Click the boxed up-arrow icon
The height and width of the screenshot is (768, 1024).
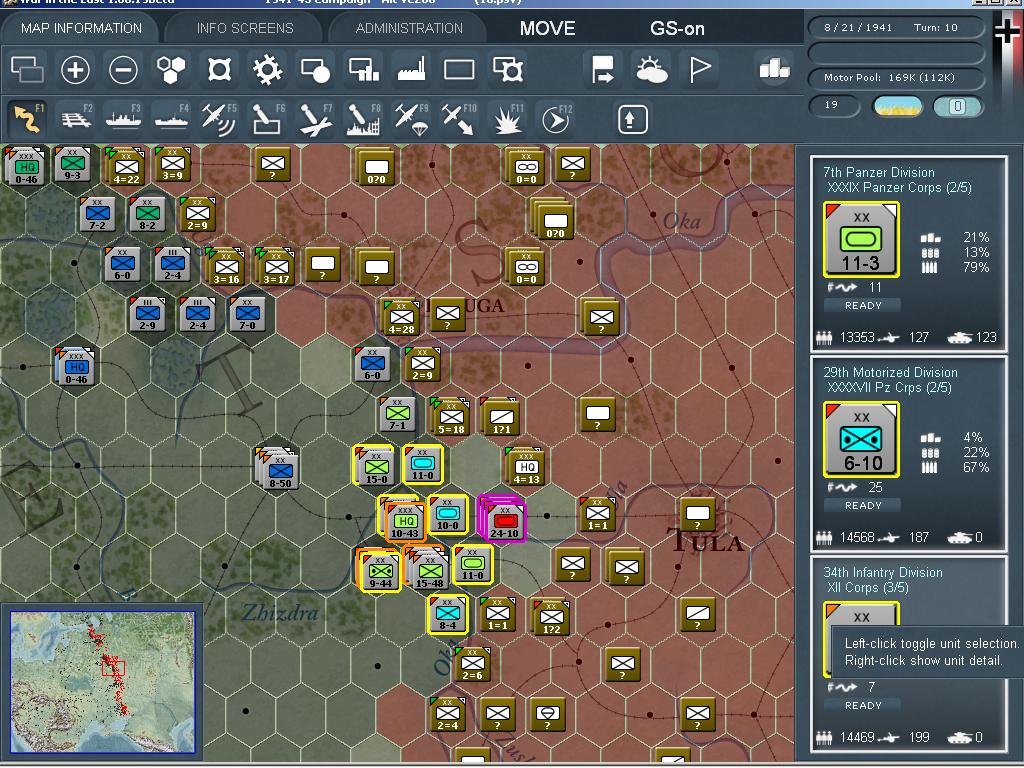(x=632, y=119)
